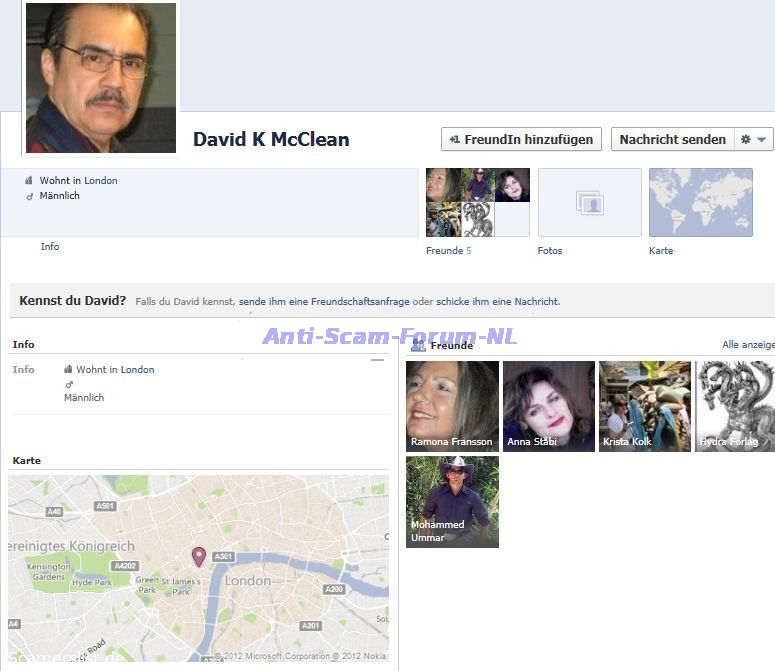Open the gear settings dropdown

pyautogui.click(x=753, y=140)
